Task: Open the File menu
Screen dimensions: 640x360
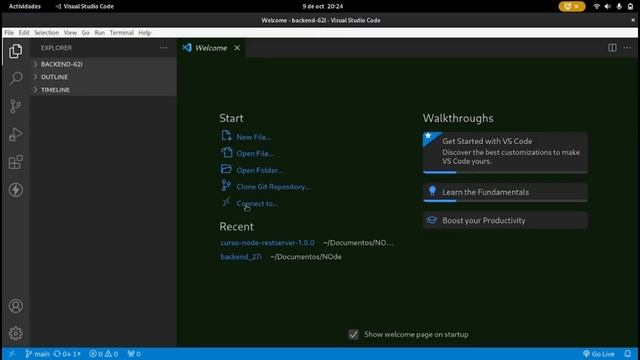Action: click(9, 33)
